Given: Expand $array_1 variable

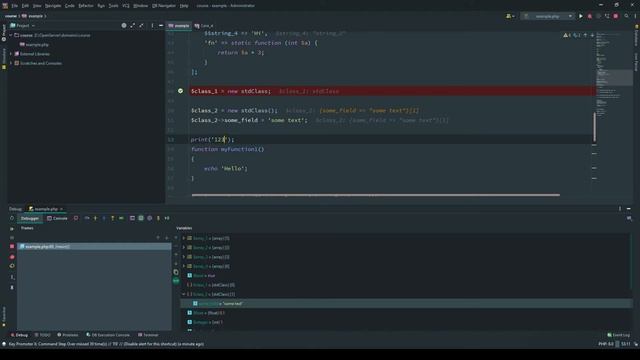Looking at the screenshot, I should (184, 238).
